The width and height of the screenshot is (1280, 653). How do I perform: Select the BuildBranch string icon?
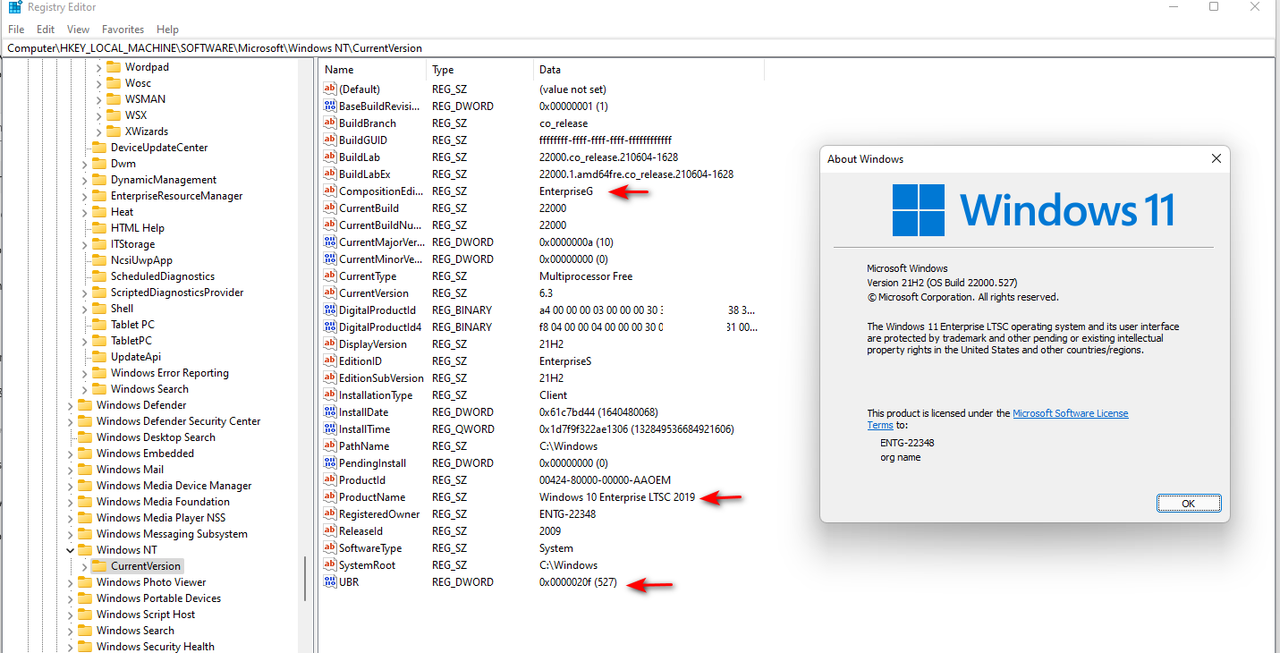(x=331, y=123)
